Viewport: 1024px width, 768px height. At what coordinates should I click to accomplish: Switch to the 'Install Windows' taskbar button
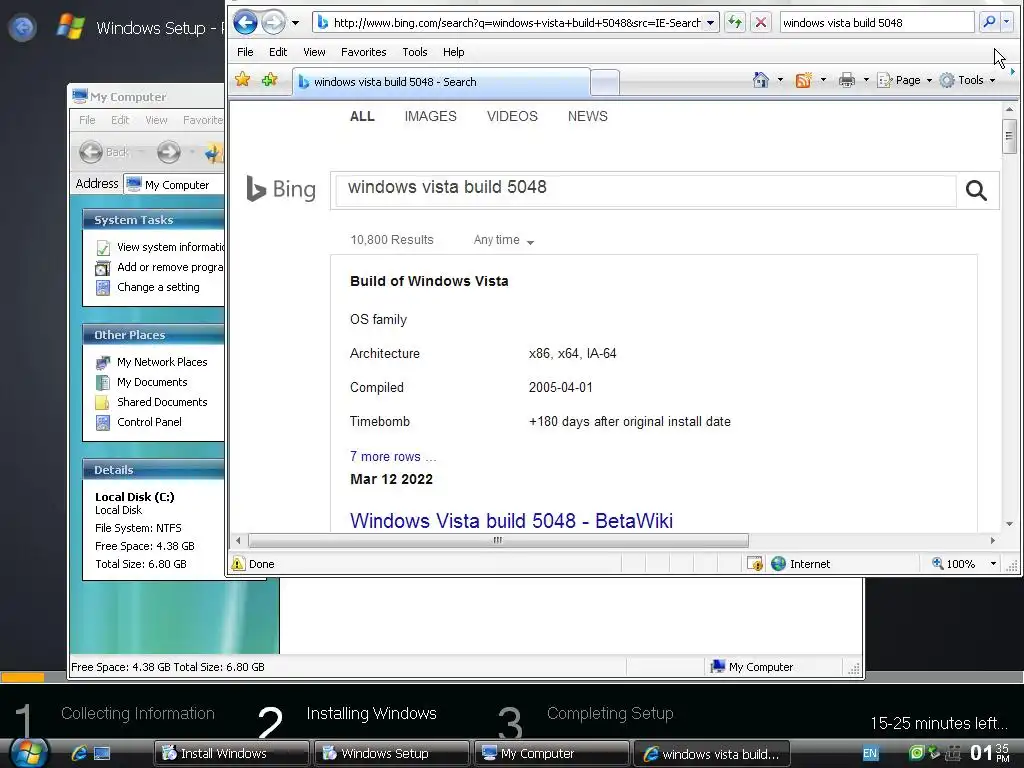231,754
